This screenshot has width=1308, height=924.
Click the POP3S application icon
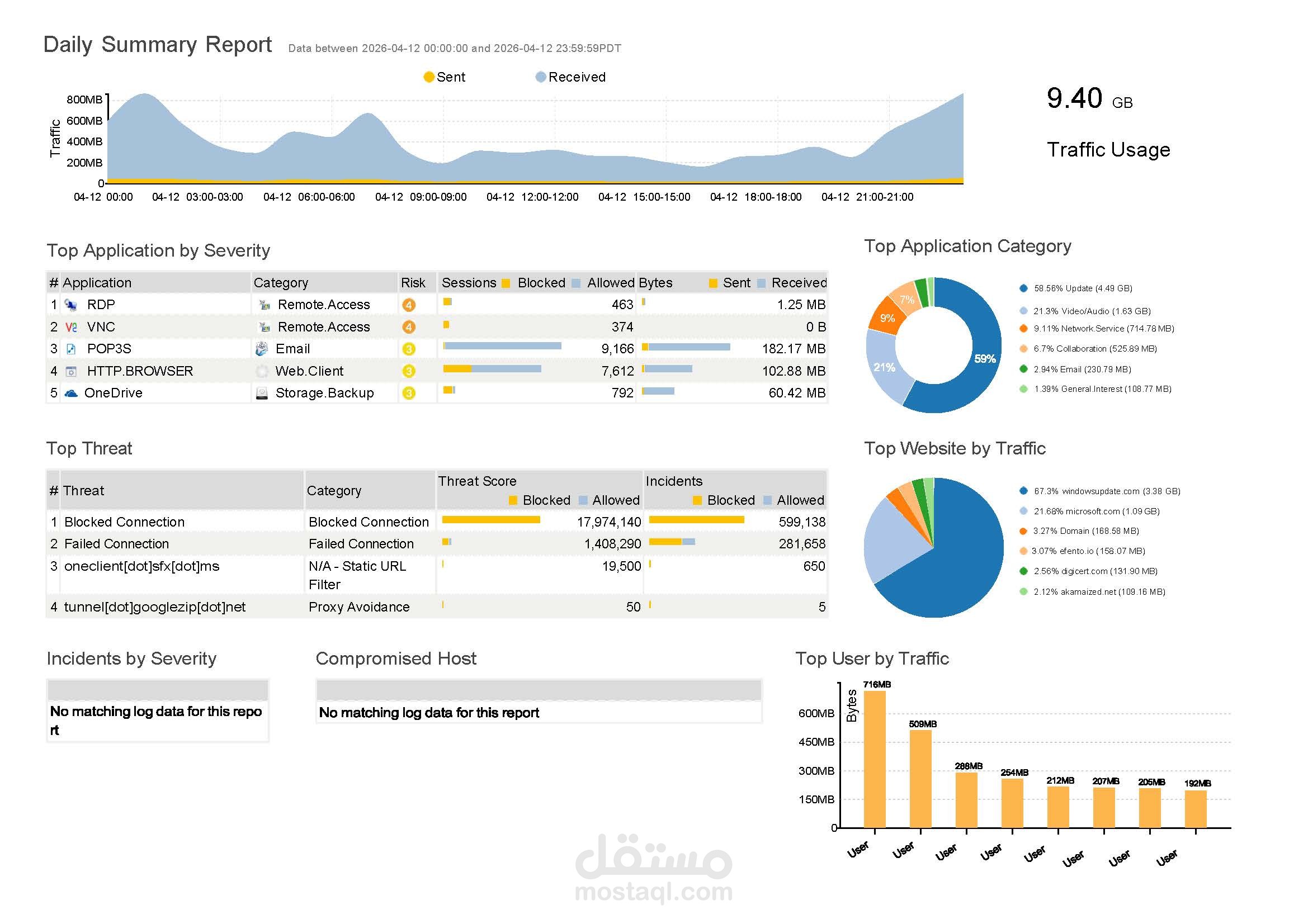coord(70,349)
